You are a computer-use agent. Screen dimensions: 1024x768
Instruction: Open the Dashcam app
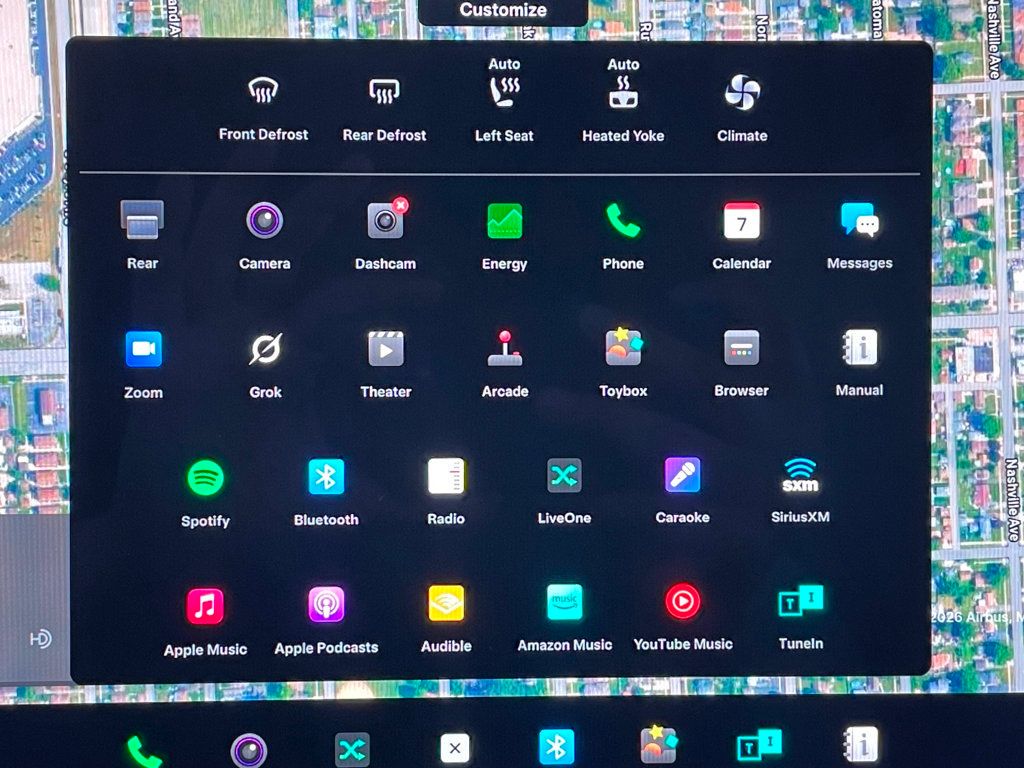385,221
